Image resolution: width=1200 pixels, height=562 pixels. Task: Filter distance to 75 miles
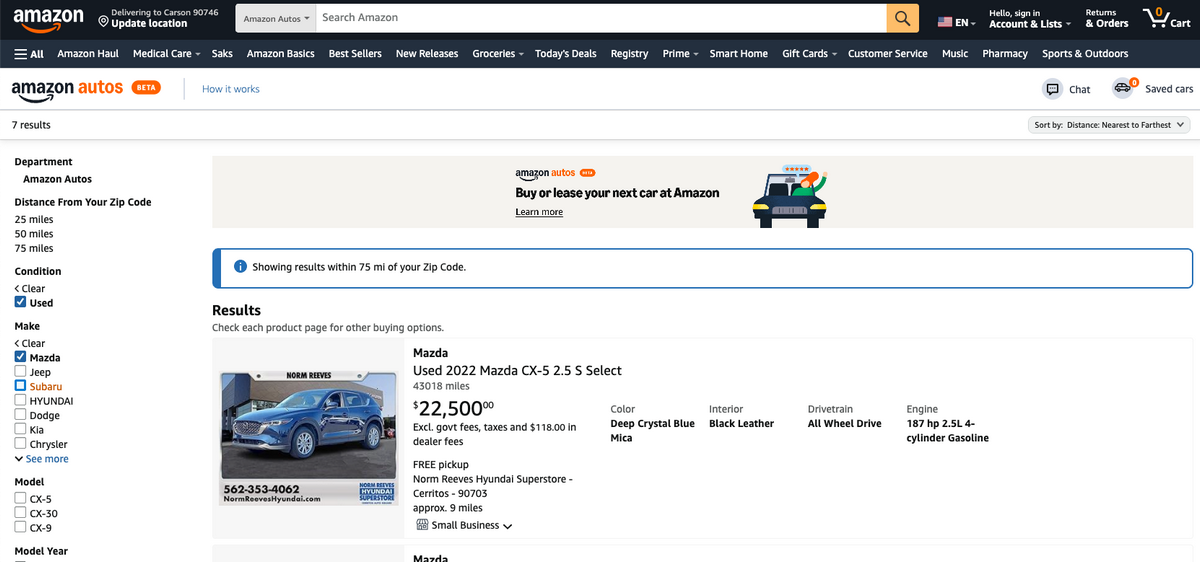[34, 248]
